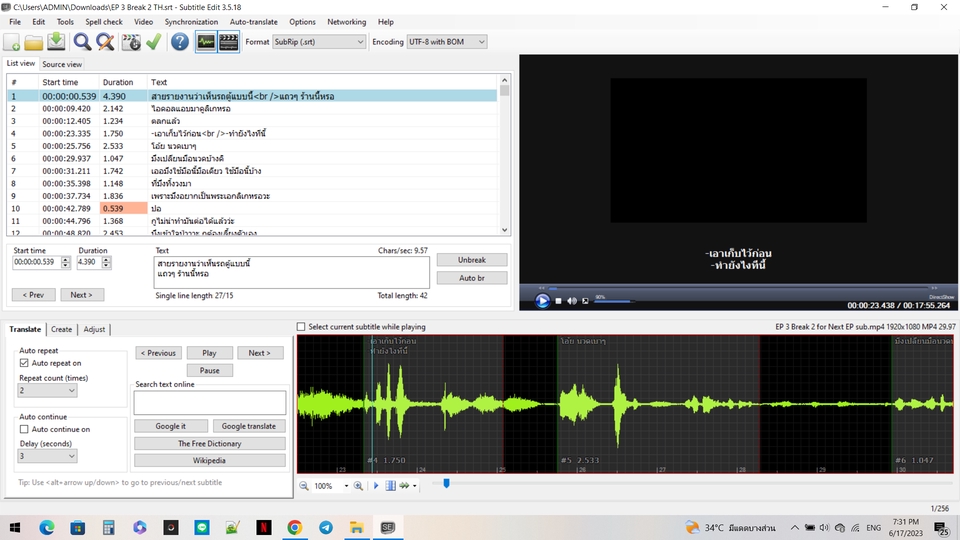This screenshot has width=960, height=540.
Task: Save the subtitle with download-arrow icon
Action: 56,42
